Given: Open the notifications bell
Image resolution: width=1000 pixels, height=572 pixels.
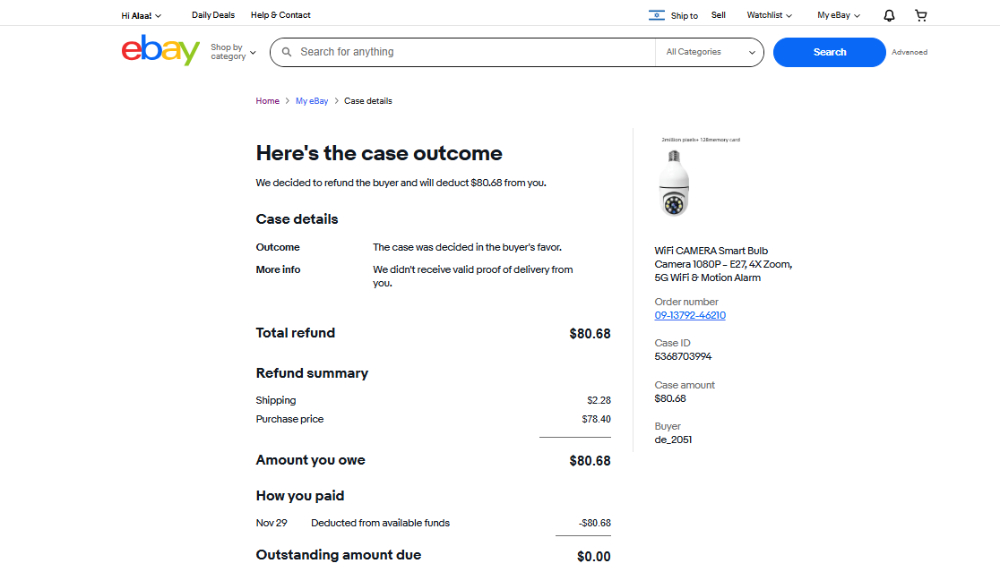Looking at the screenshot, I should tap(889, 16).
